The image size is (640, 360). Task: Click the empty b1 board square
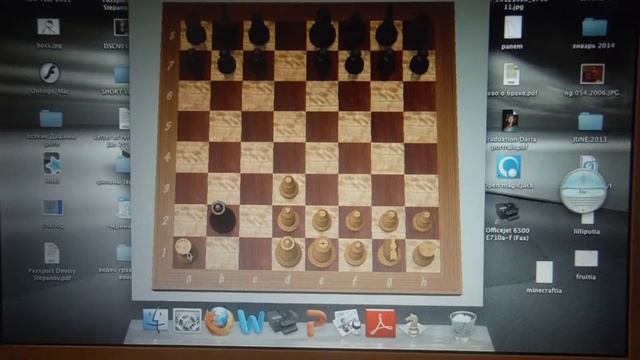pos(222,253)
